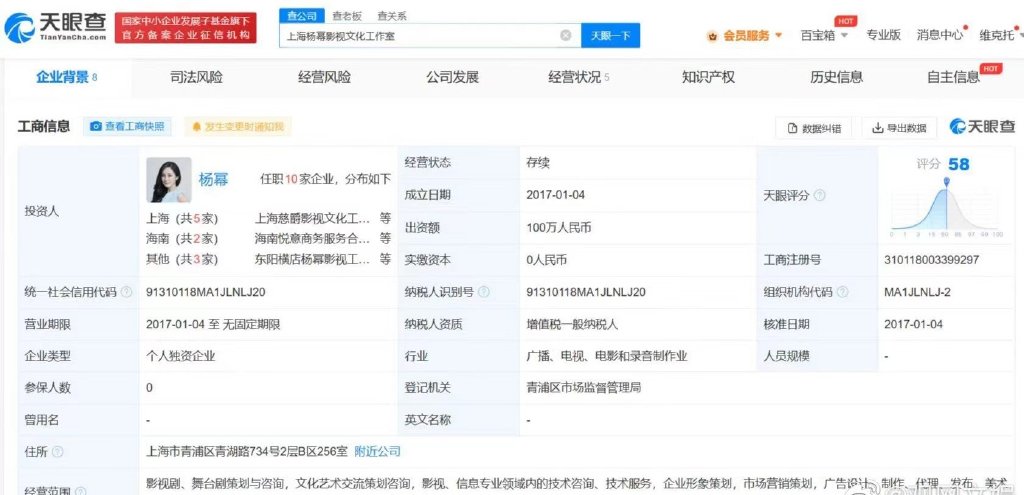The height and width of the screenshot is (495, 1024).
Task: Open the 杨幂 investor photo thumbnail
Action: pos(168,180)
